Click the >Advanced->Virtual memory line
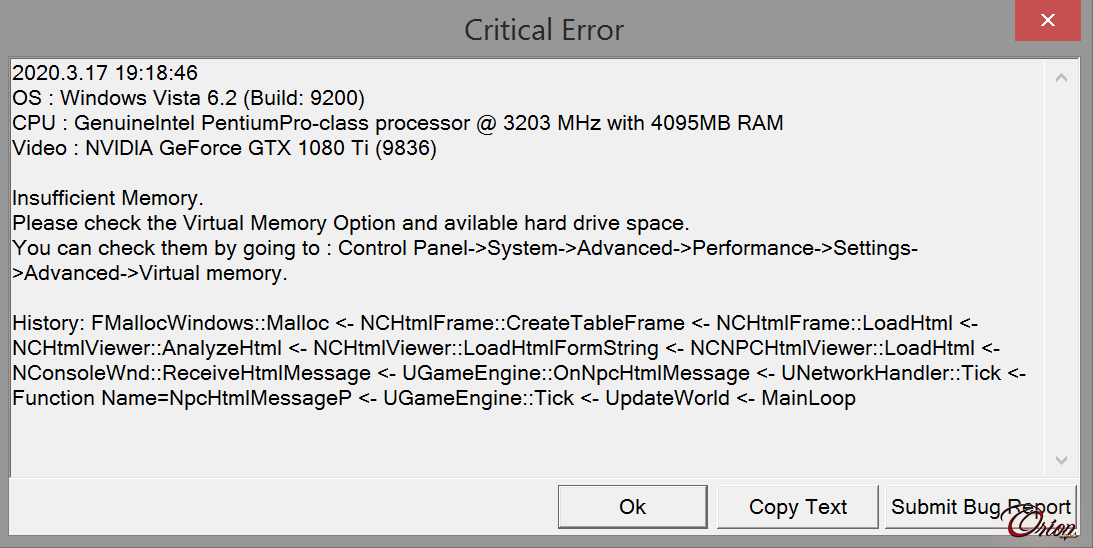 (150, 273)
